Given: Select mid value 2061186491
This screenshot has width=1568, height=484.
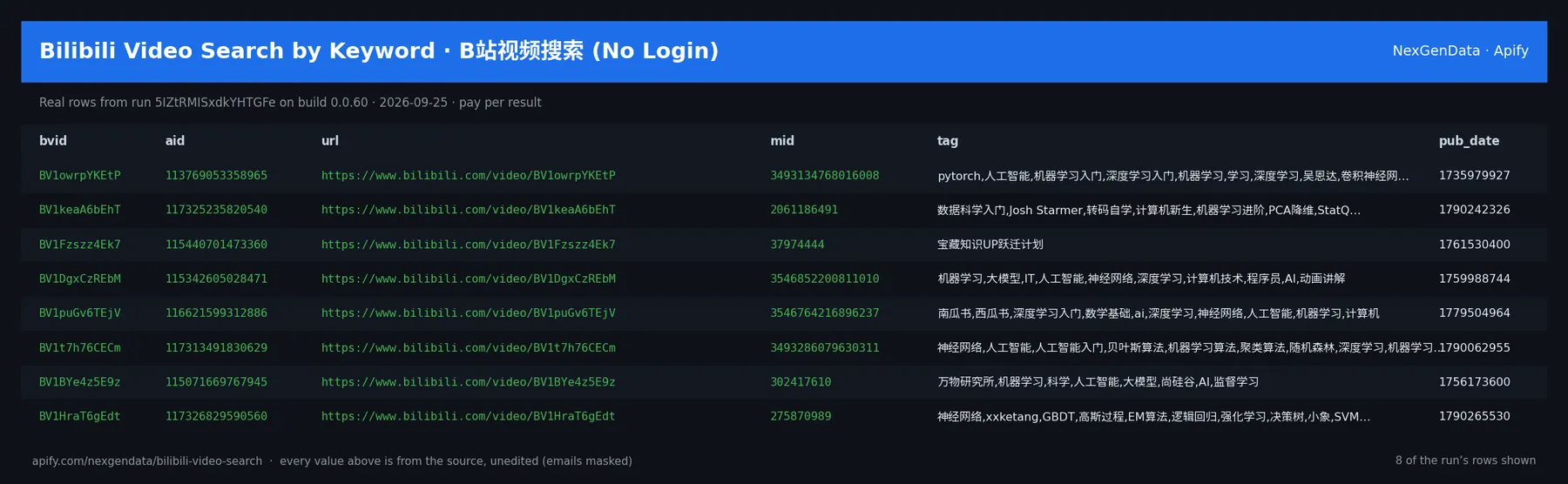Looking at the screenshot, I should pyautogui.click(x=804, y=210).
